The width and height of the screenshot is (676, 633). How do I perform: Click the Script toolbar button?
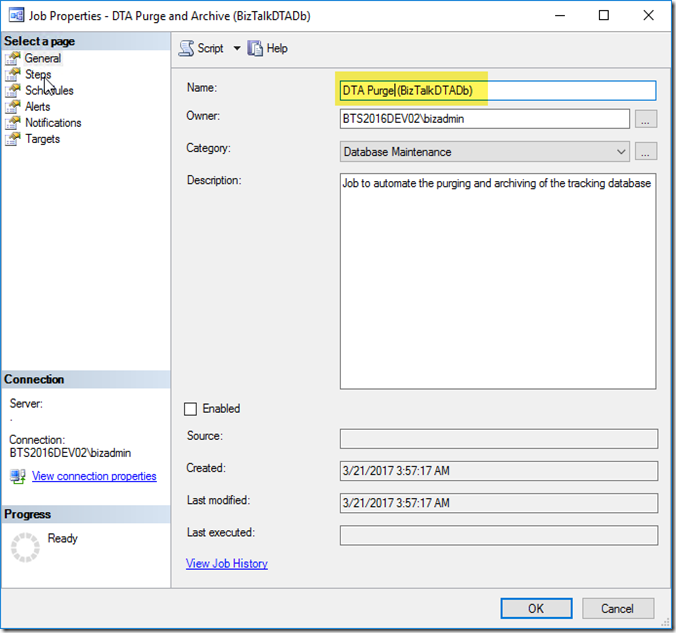[202, 48]
